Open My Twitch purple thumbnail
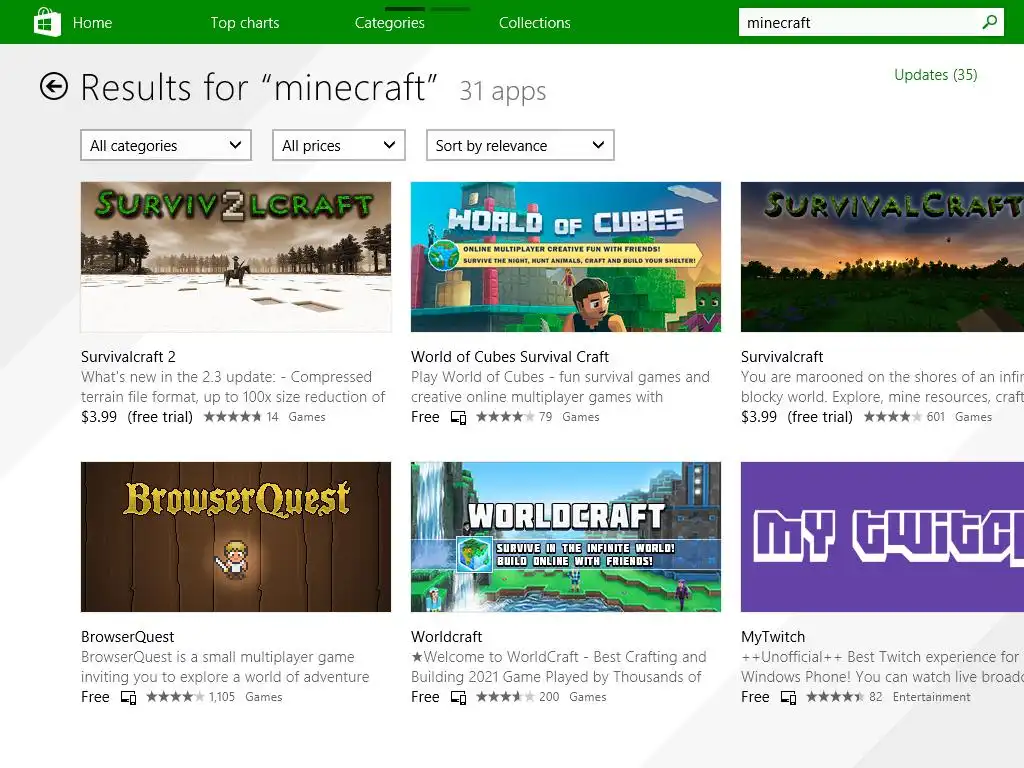The width and height of the screenshot is (1024, 768). pyautogui.click(x=882, y=537)
